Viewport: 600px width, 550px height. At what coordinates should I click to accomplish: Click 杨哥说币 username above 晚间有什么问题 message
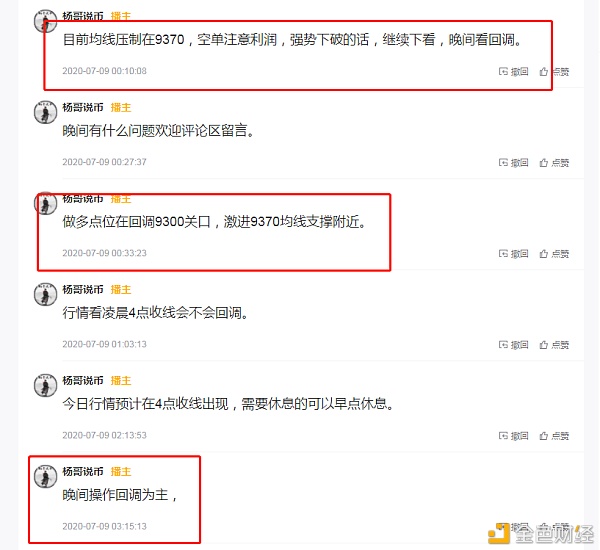83,108
